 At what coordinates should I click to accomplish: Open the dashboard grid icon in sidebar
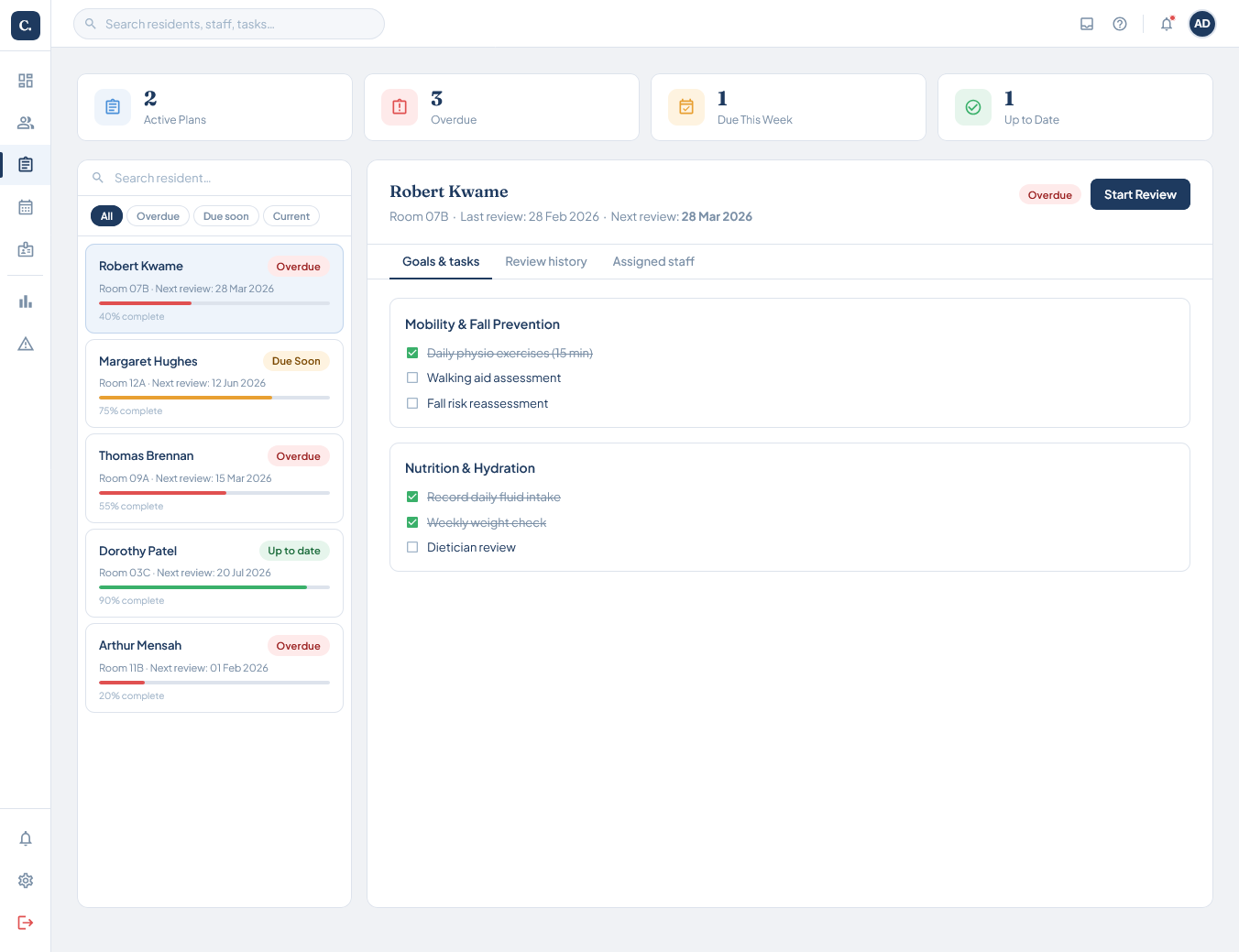26,81
